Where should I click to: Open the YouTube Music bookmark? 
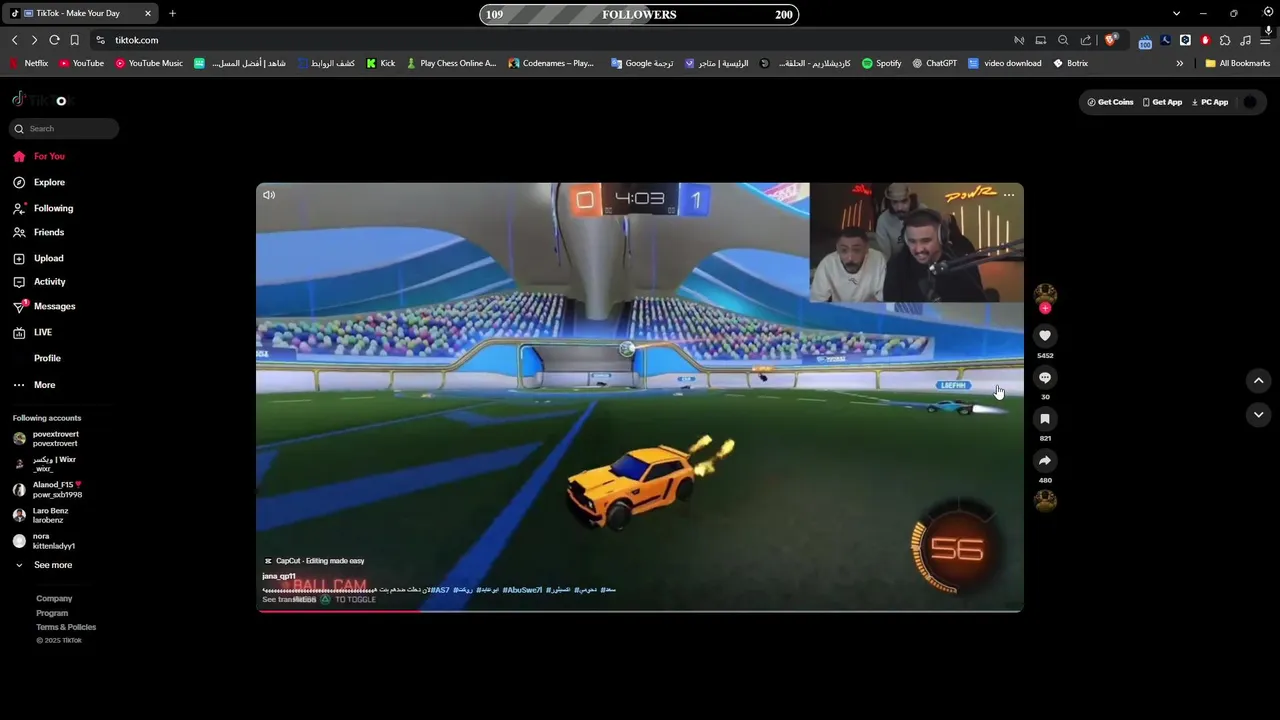[149, 63]
